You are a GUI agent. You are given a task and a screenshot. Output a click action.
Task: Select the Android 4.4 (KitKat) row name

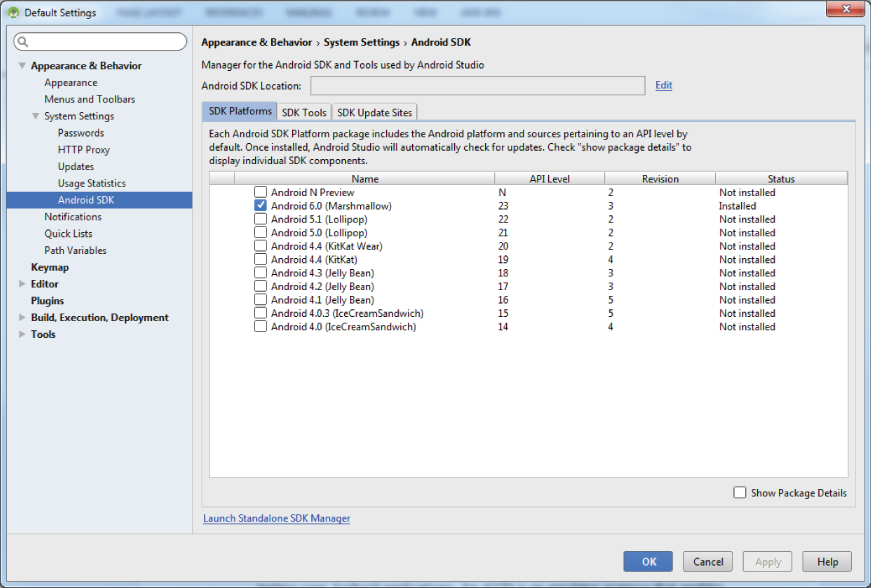point(314,259)
